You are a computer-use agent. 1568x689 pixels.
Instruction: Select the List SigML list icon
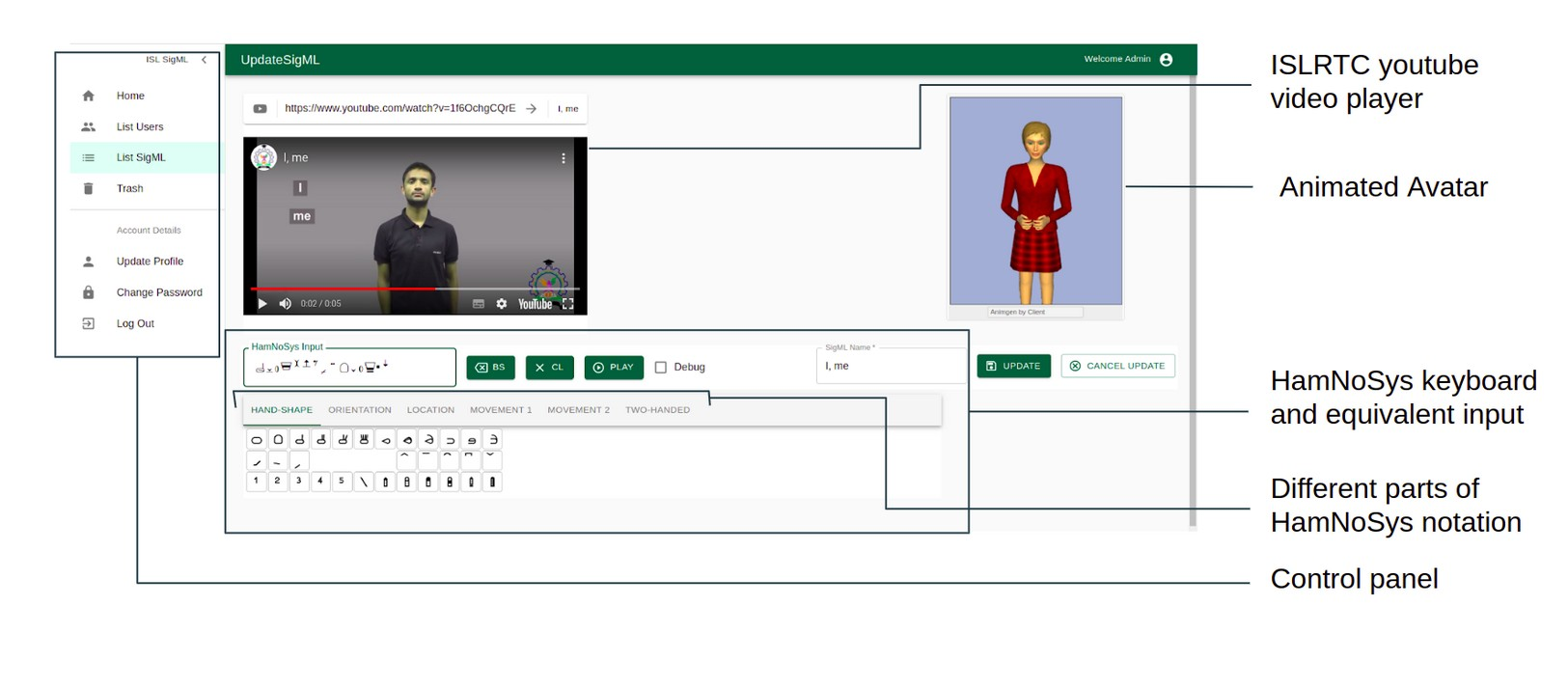(x=89, y=157)
